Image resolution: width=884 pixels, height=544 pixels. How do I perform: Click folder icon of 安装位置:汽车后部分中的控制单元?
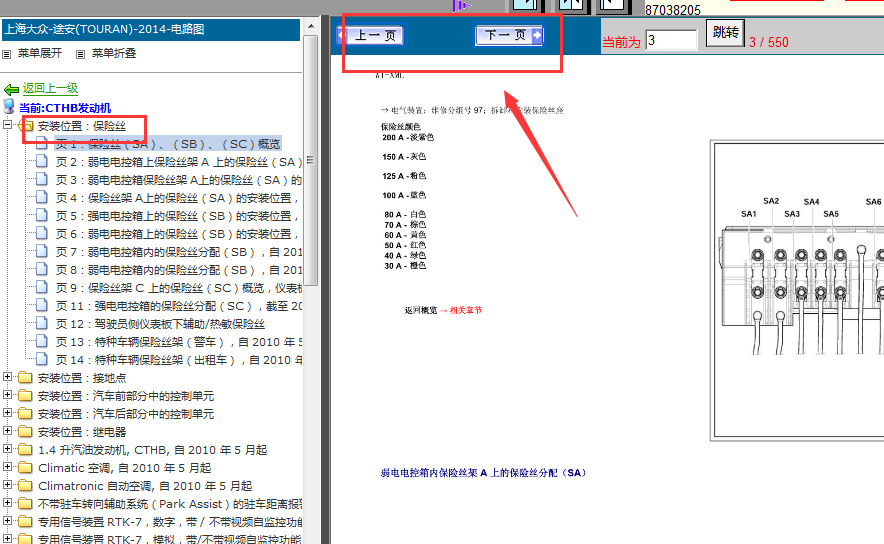[x=25, y=414]
